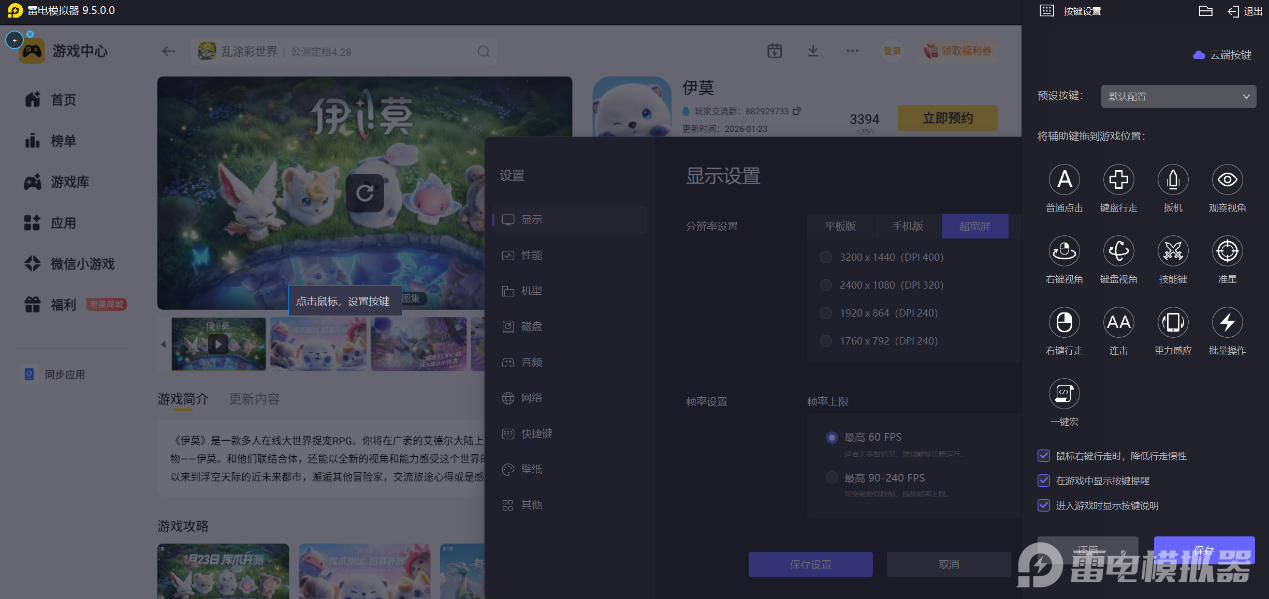The height and width of the screenshot is (599, 1269).
Task: Copy the player group number via copy icon
Action: (797, 111)
